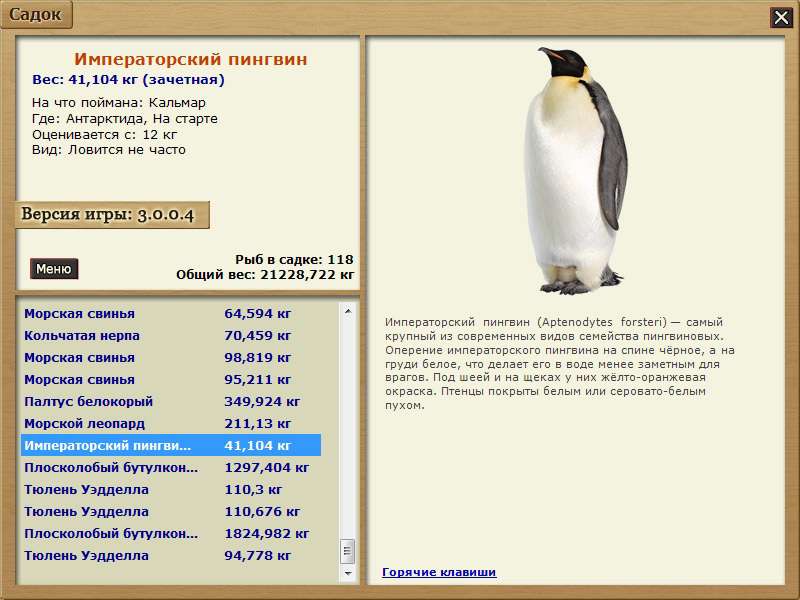The width and height of the screenshot is (800, 600).
Task: Open the Горячие клавиши link
Action: point(439,572)
